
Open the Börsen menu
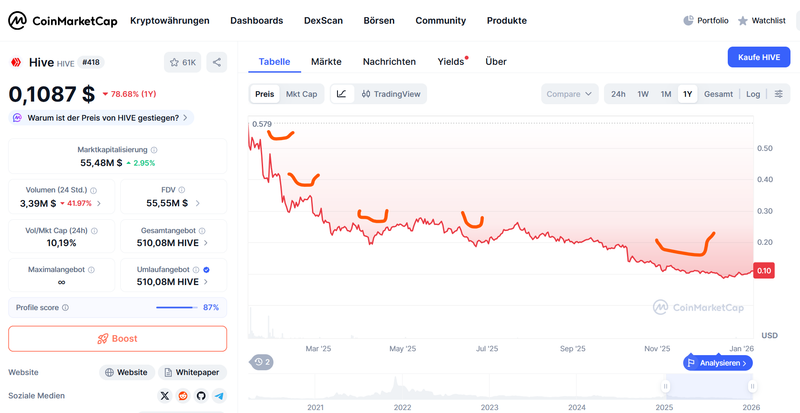point(379,21)
